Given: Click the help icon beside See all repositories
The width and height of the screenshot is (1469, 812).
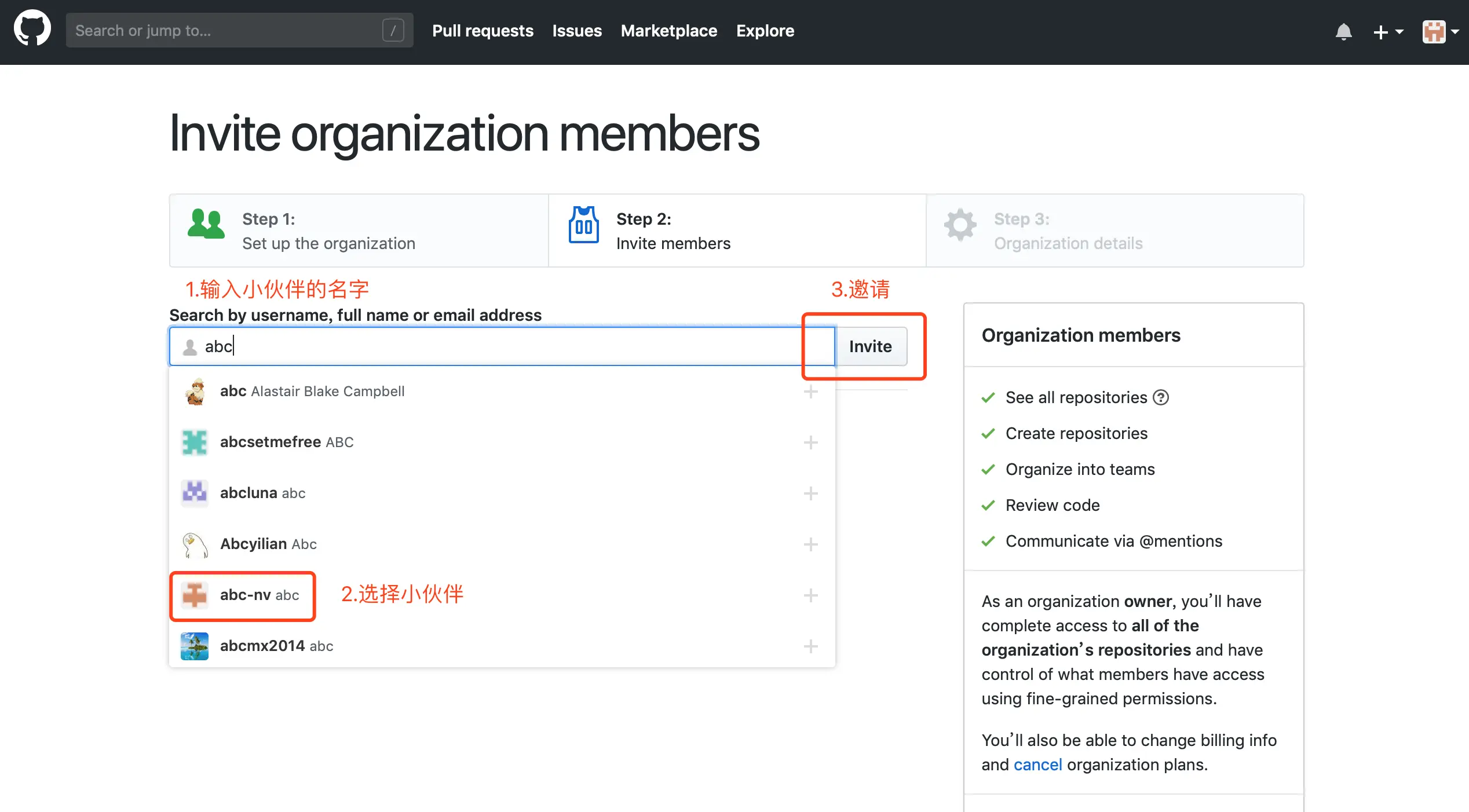Looking at the screenshot, I should 1161,397.
